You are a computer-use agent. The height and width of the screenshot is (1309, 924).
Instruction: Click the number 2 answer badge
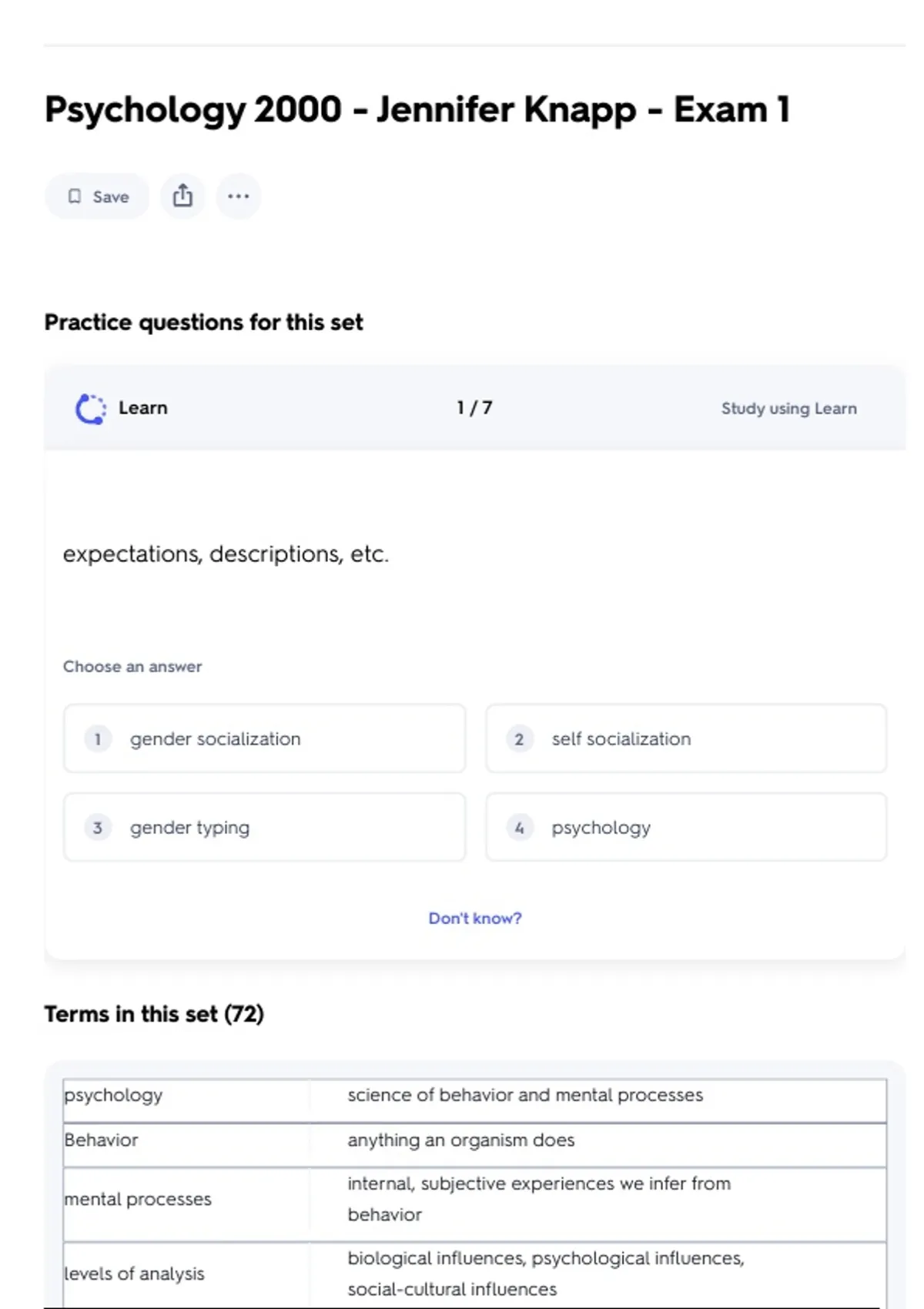pyautogui.click(x=519, y=739)
